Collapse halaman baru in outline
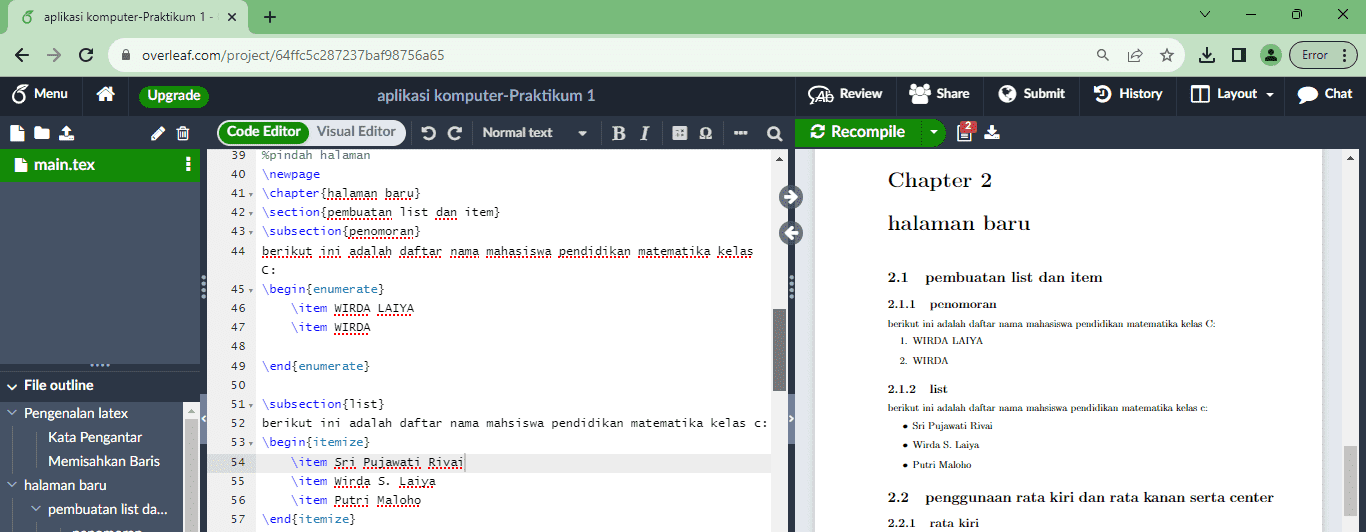 (12, 485)
